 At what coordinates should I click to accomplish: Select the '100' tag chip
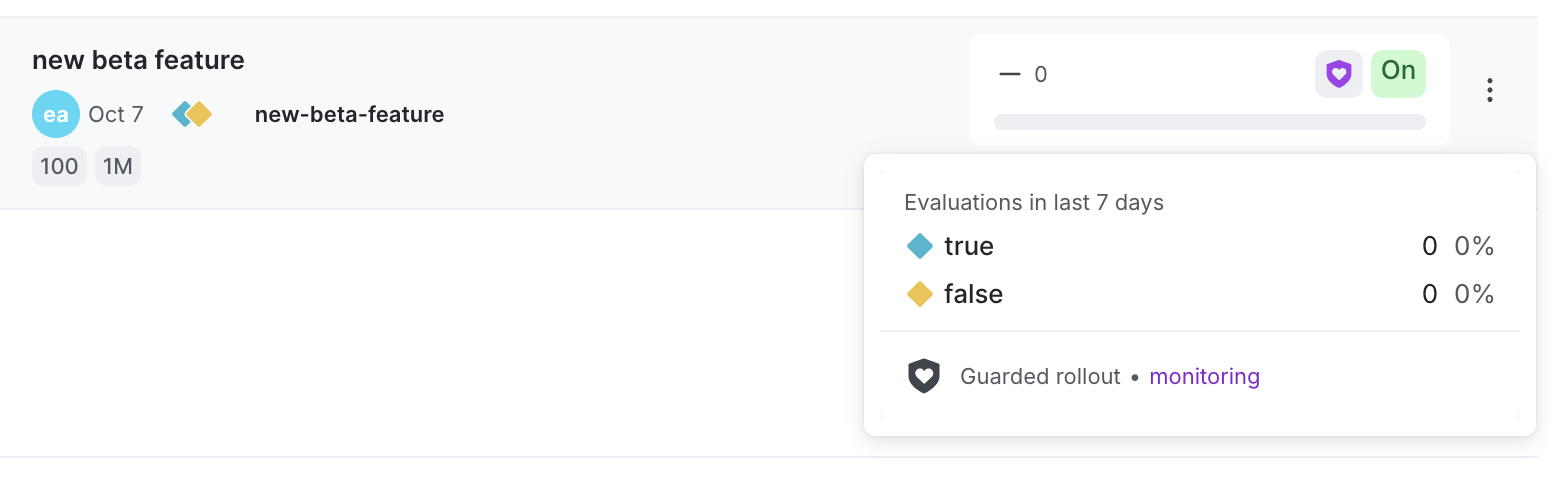(59, 166)
